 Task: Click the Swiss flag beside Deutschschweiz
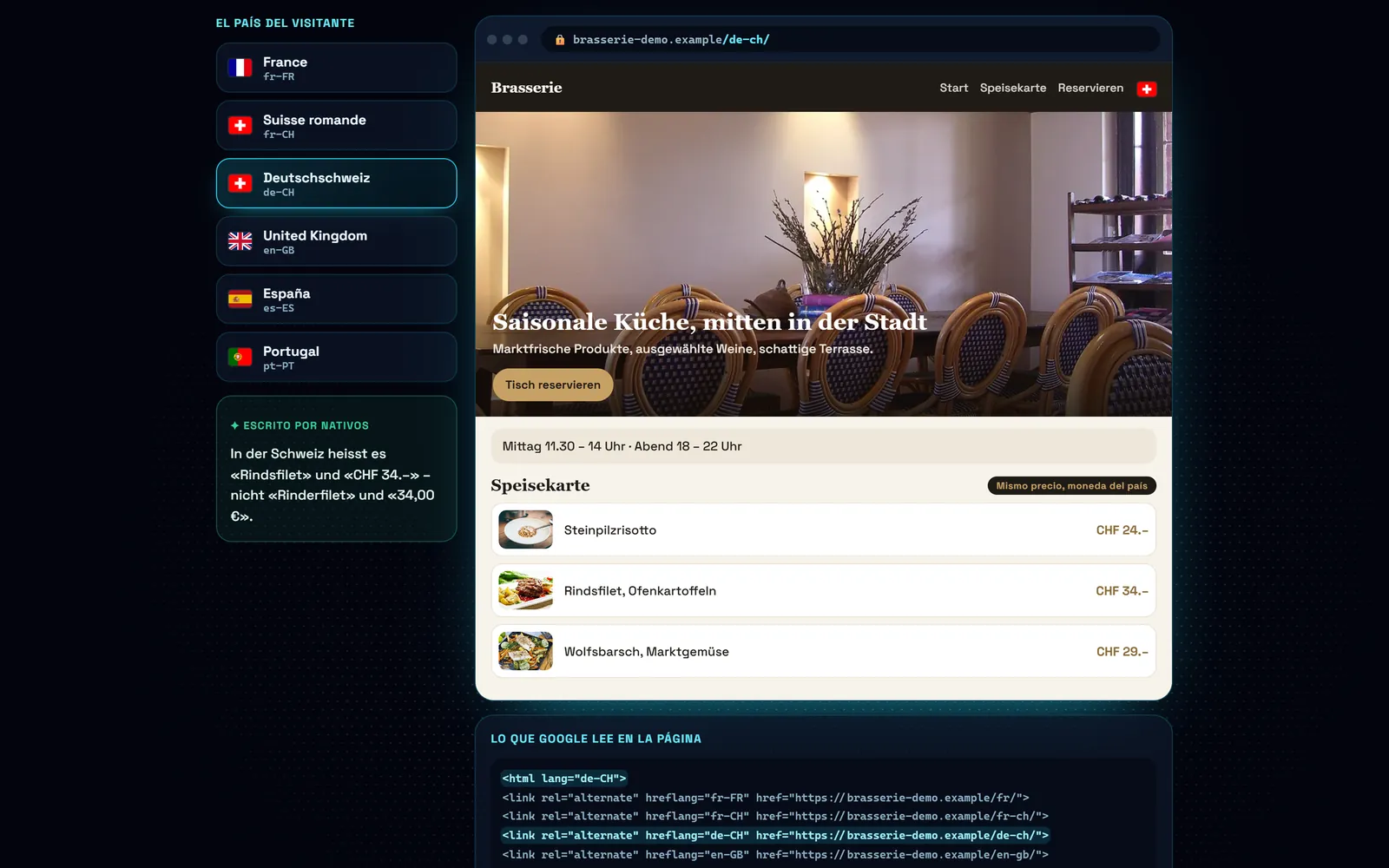(x=240, y=183)
